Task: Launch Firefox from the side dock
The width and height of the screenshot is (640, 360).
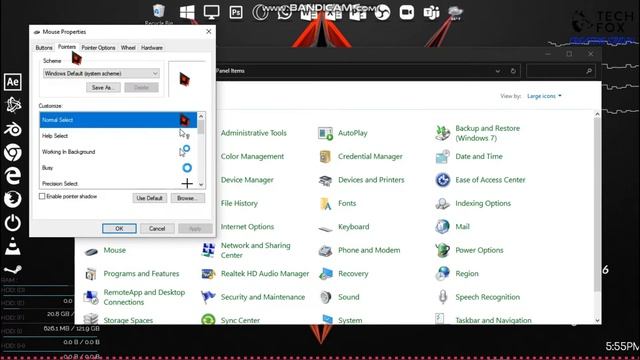Action: 13,199
